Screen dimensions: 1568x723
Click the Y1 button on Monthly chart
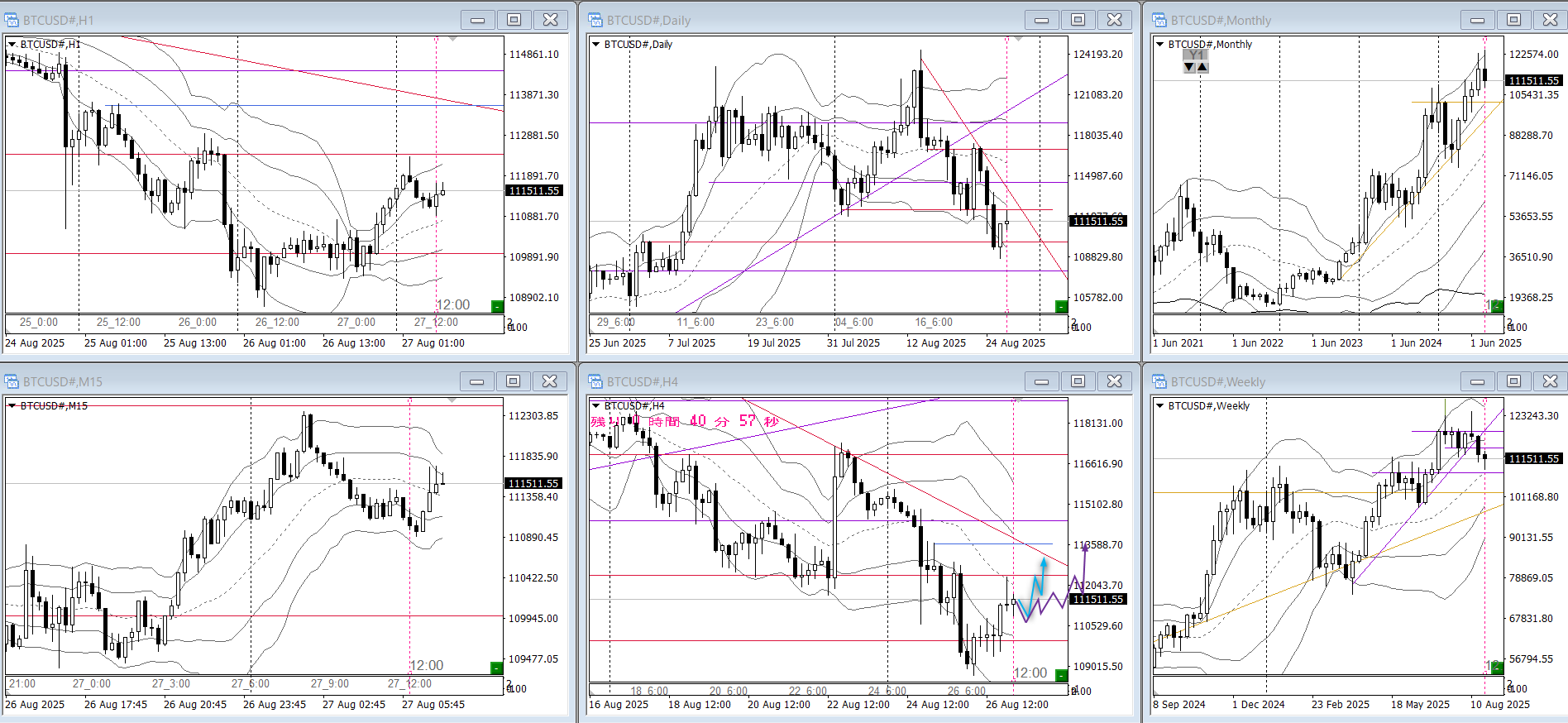pyautogui.click(x=1196, y=55)
